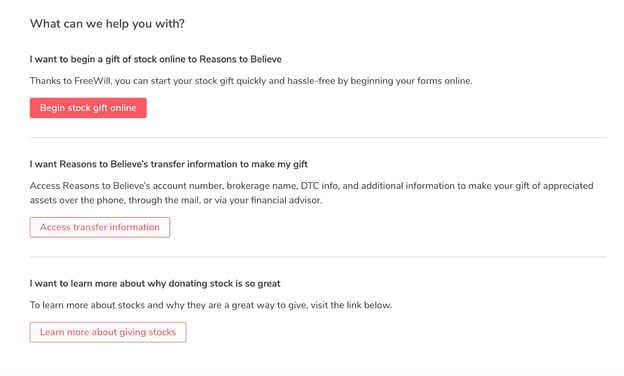Viewport: 624px width, 376px height.
Task: Click the 'begin a gift of stock online' heading
Action: click(156, 59)
